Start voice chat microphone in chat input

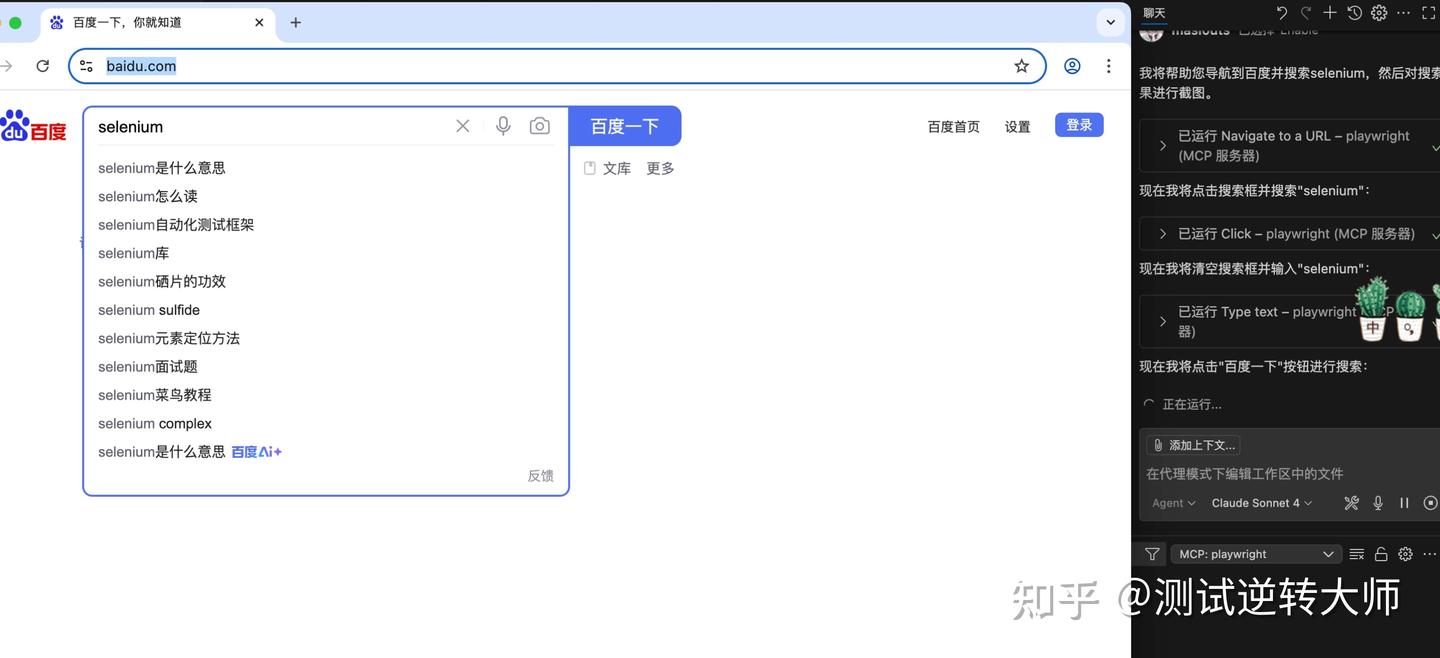tap(1378, 503)
